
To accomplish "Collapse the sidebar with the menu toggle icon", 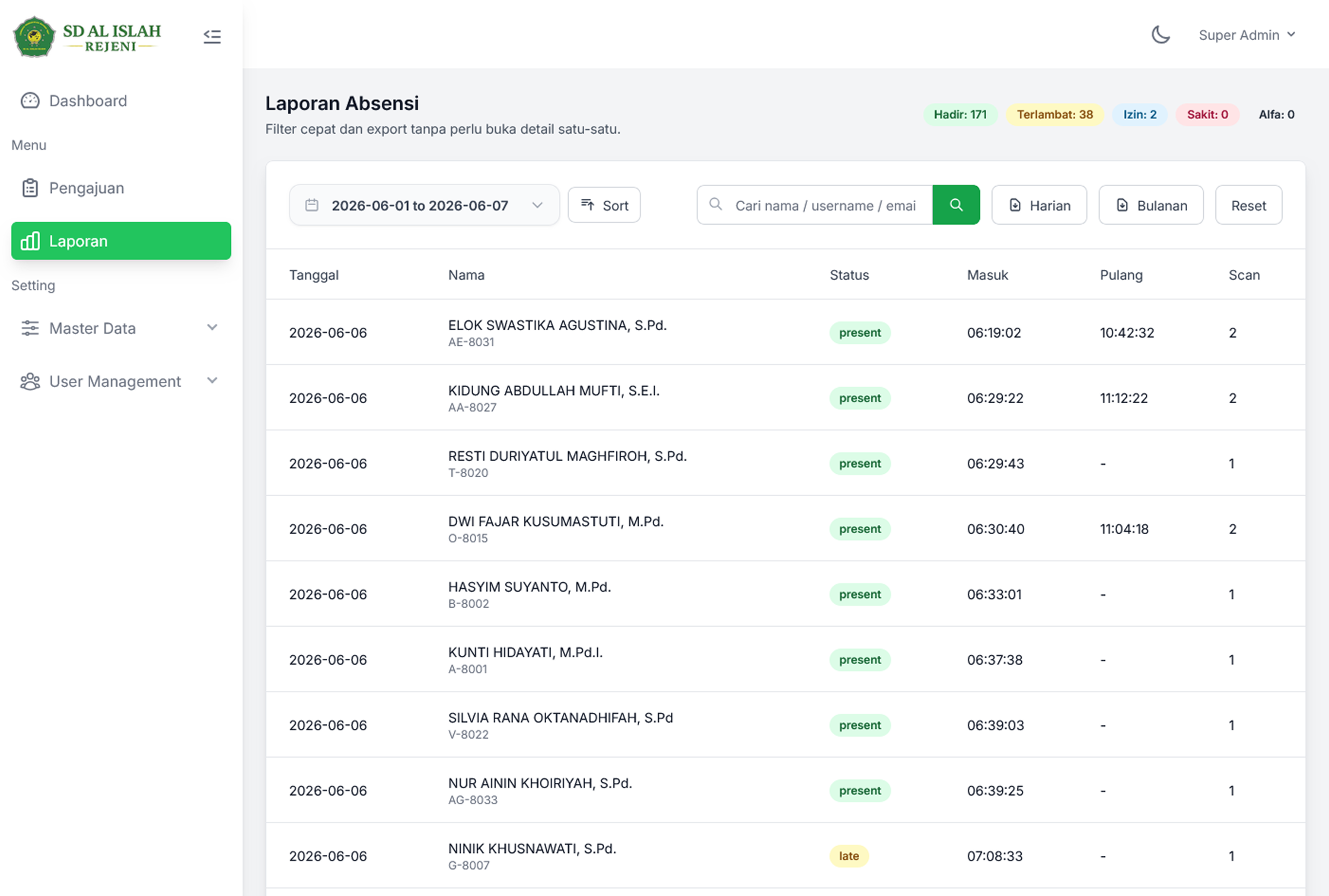I will point(212,37).
